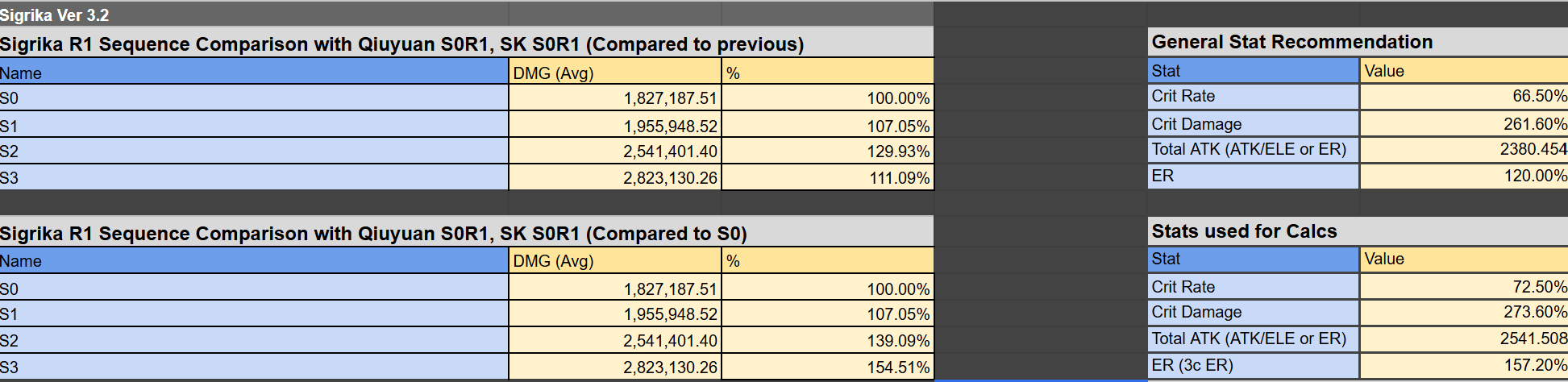The width and height of the screenshot is (1568, 382).
Task: Select the 72.50% crit rate value
Action: tap(1464, 286)
